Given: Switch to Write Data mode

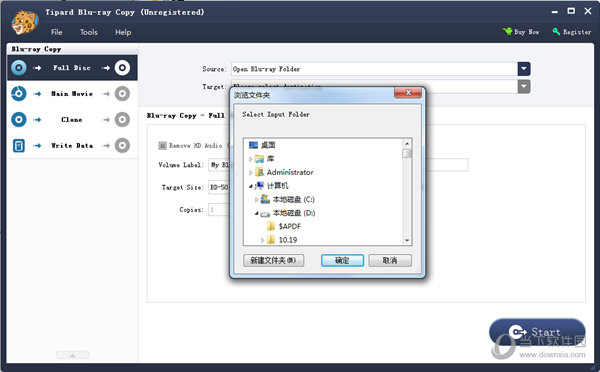Looking at the screenshot, I should pyautogui.click(x=72, y=145).
